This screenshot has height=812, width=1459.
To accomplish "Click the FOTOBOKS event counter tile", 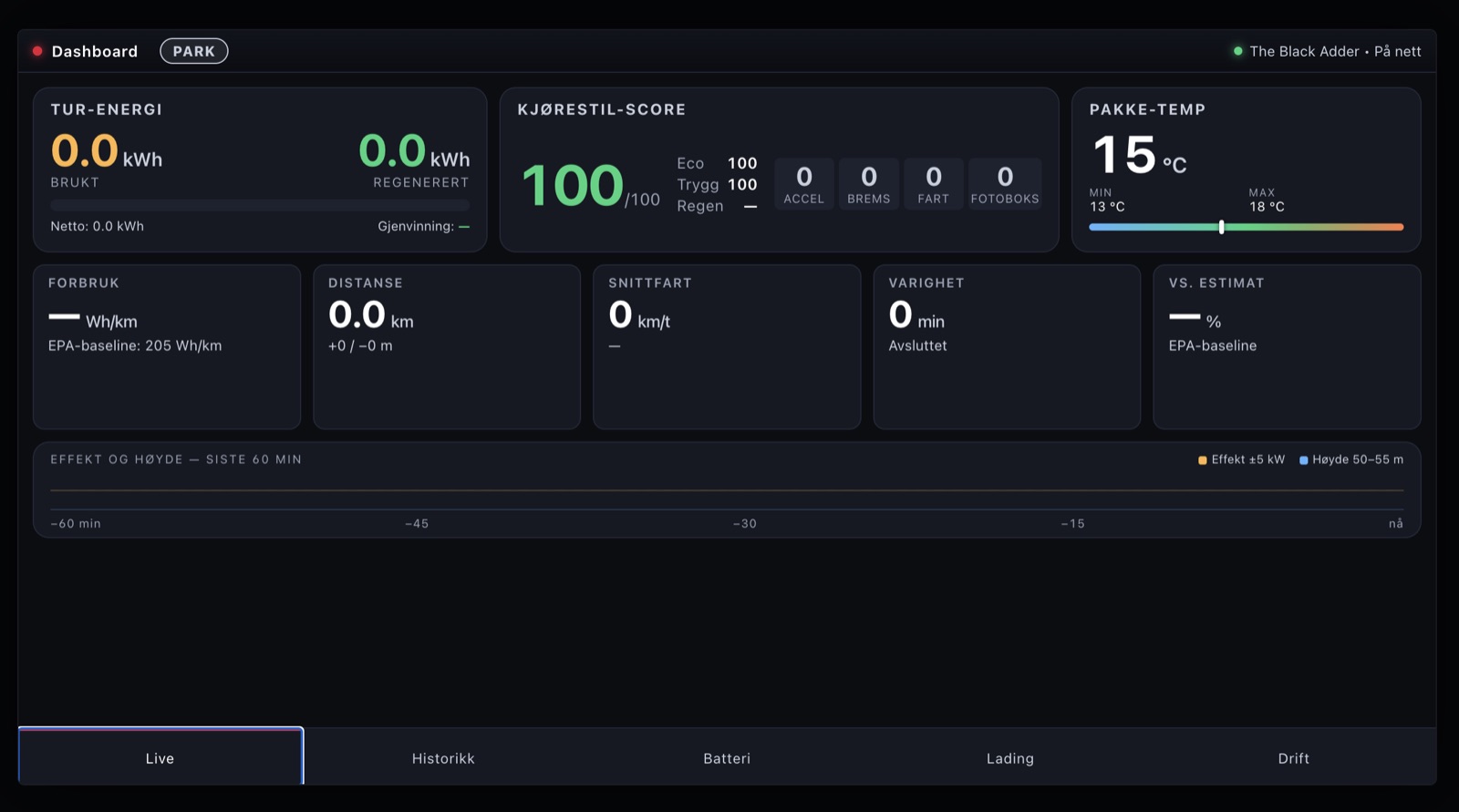I will pyautogui.click(x=1005, y=183).
